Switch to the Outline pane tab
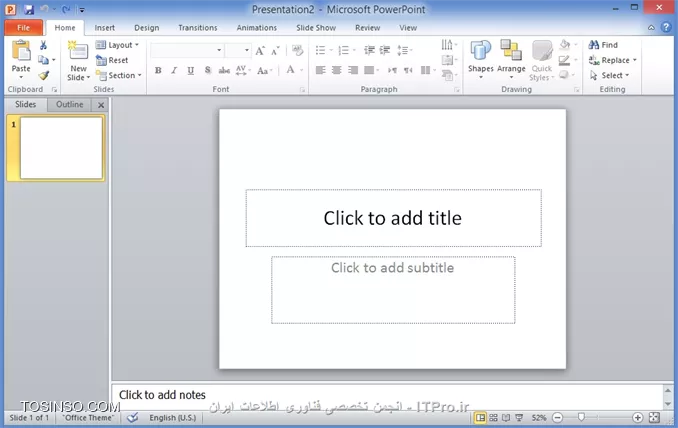The image size is (678, 428). tap(70, 104)
